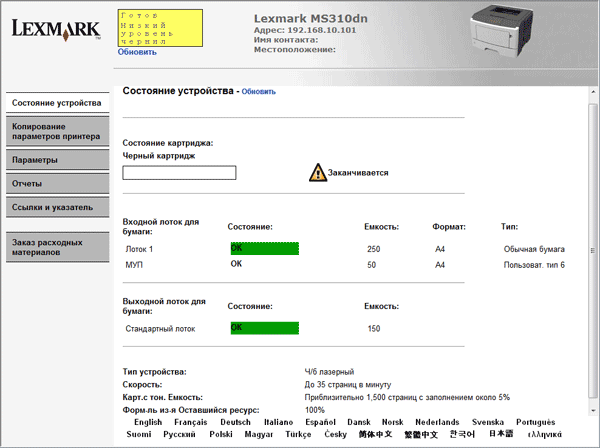The height and width of the screenshot is (448, 600).
Task: Click the printer image in the header
Action: coord(502,31)
